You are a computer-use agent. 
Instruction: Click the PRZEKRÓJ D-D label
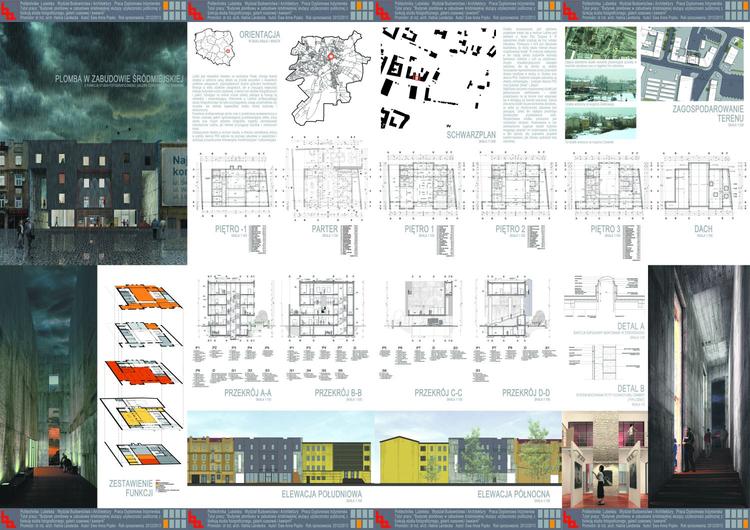coord(526,393)
